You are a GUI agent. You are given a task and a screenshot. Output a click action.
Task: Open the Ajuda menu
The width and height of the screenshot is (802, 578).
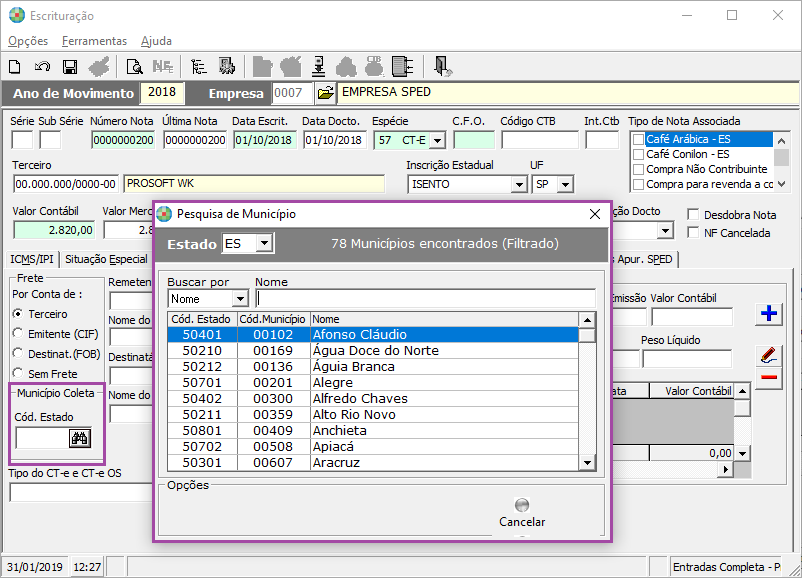(x=157, y=41)
